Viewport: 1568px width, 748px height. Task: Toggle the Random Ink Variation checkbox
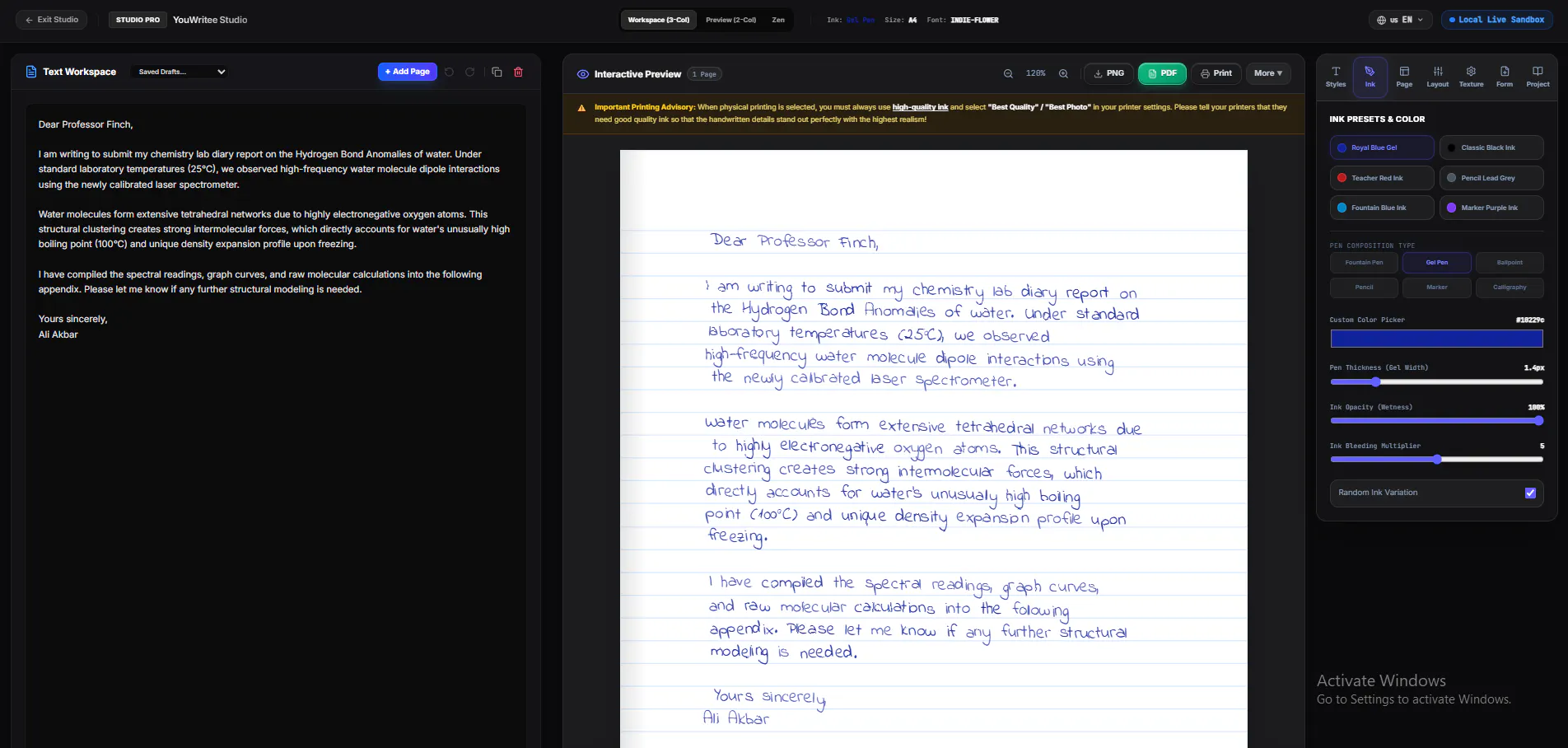(x=1530, y=493)
